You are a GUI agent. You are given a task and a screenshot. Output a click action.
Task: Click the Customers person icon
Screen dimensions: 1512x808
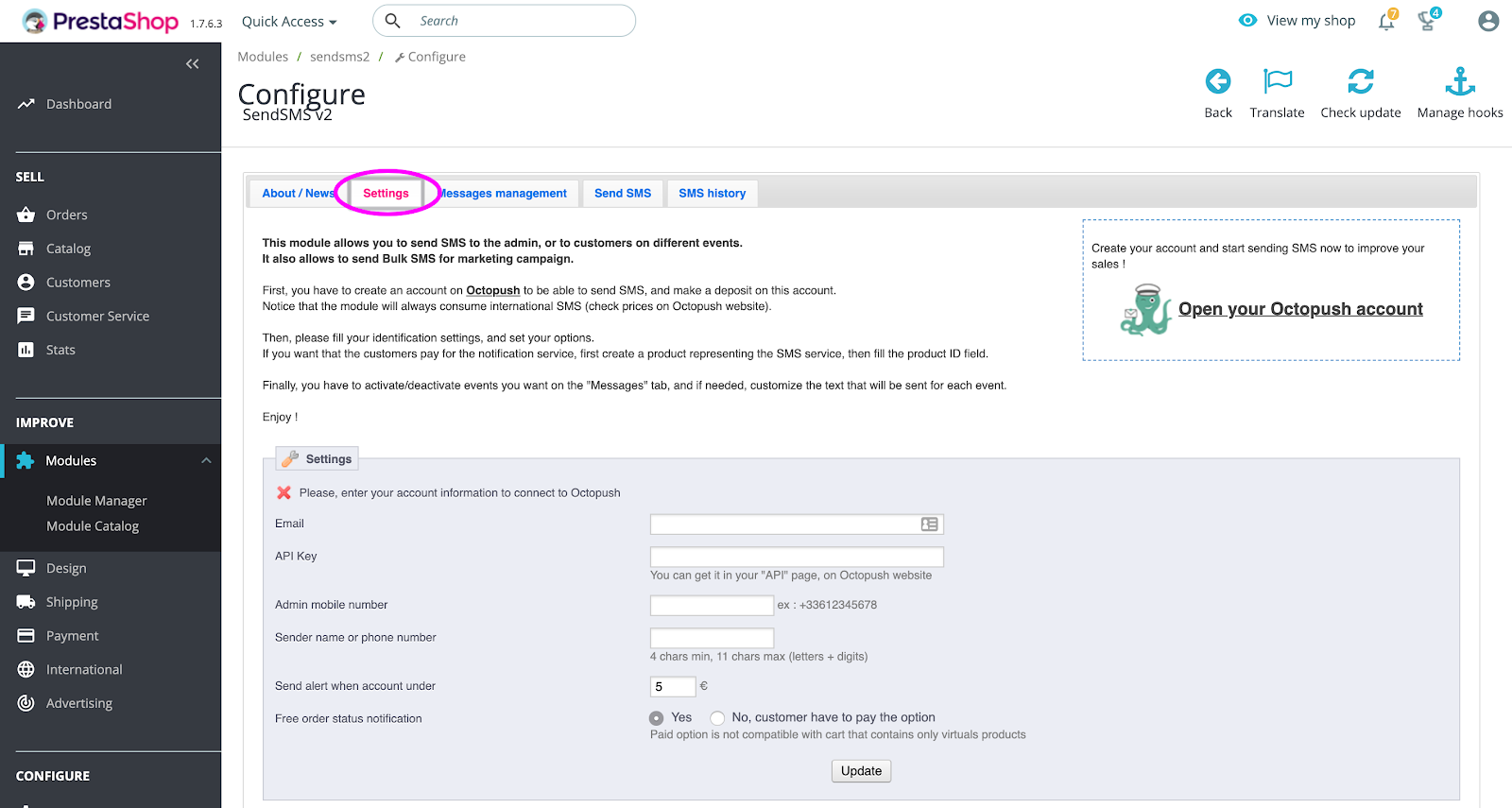(26, 283)
